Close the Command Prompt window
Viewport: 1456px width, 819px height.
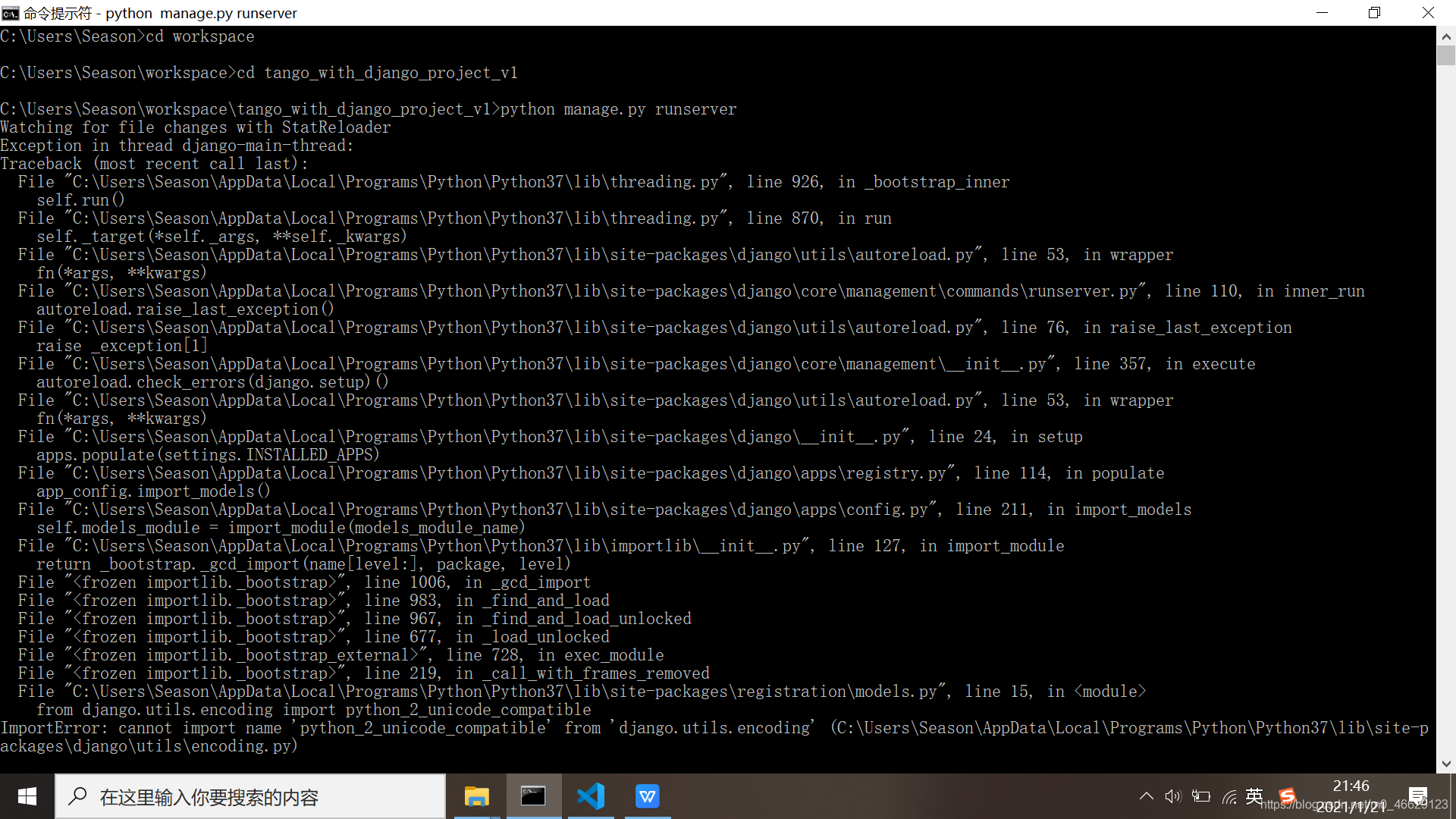tap(1429, 13)
